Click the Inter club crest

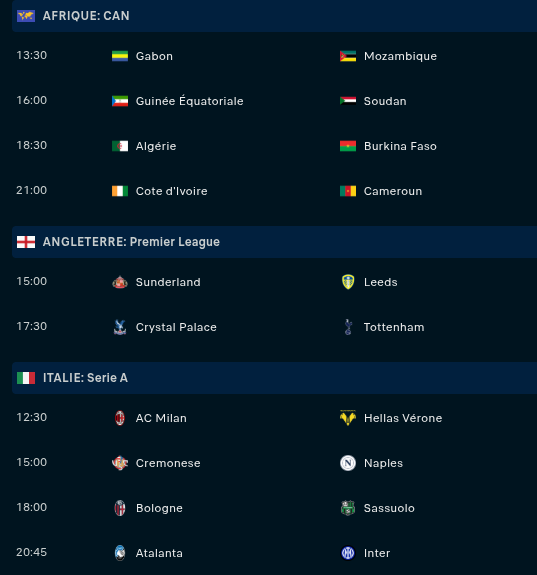point(348,553)
